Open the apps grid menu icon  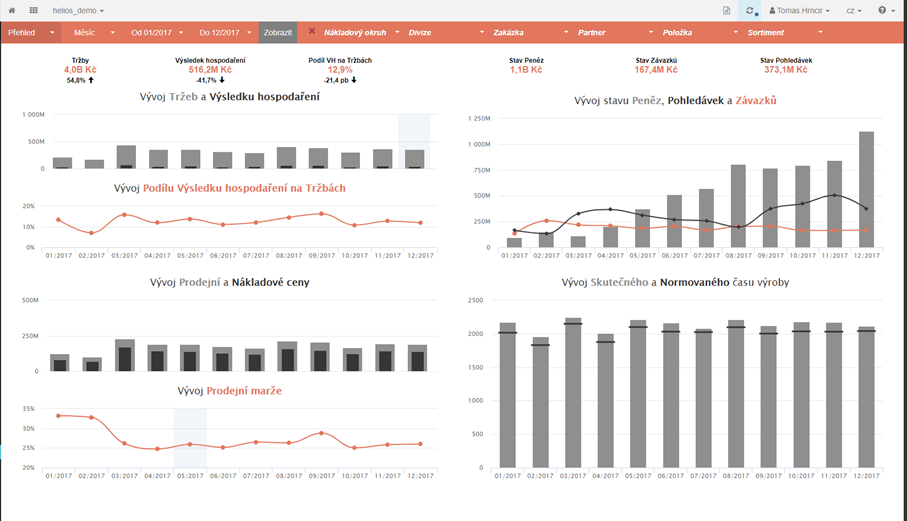point(34,10)
